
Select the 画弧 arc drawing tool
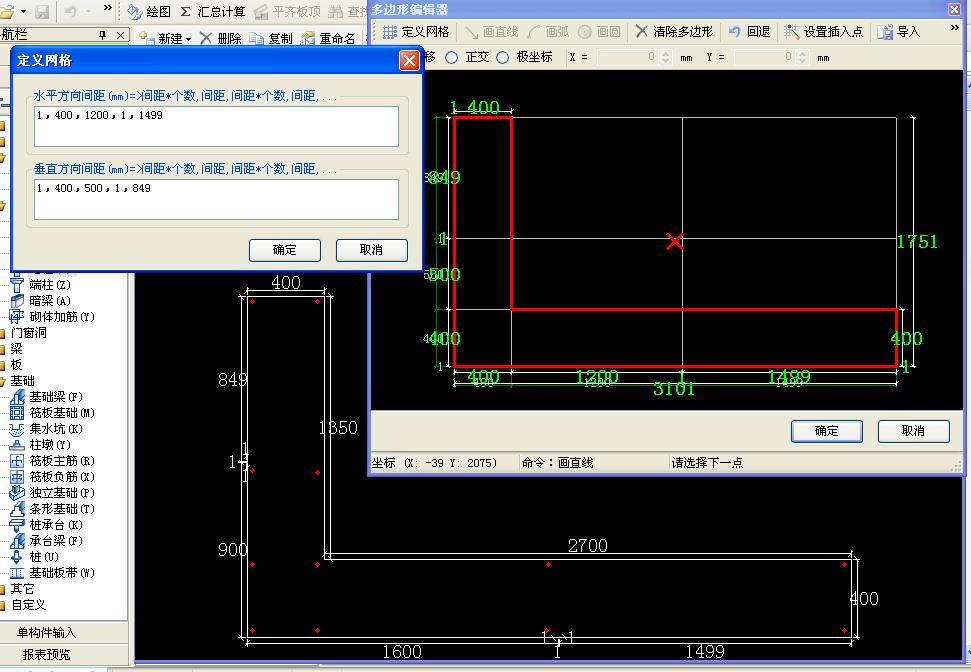click(x=549, y=32)
